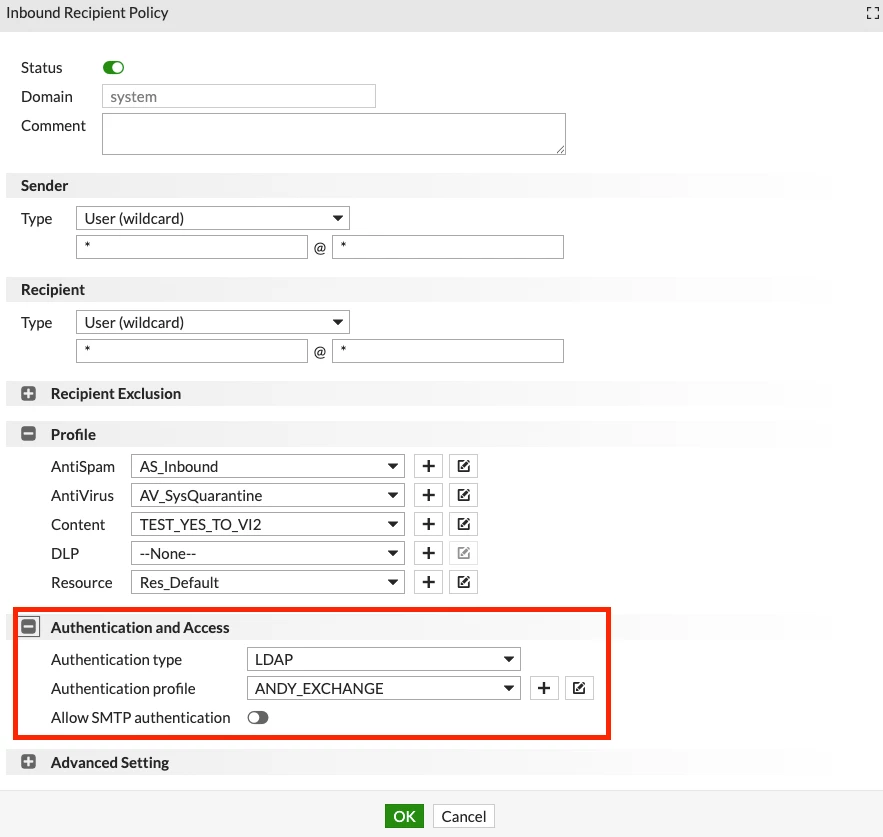
Task: Open the DLP profile dropdown
Action: (268, 554)
